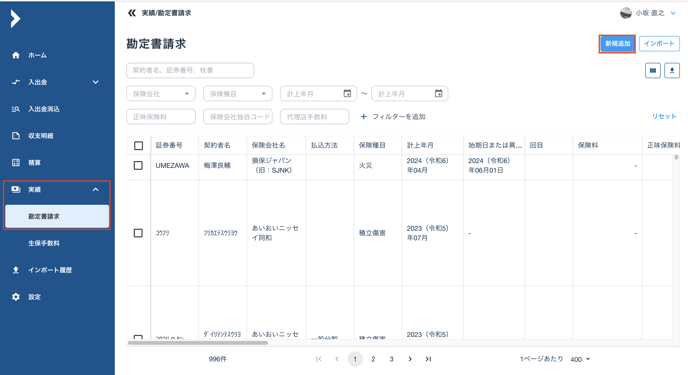Screen dimensions: 688x375
Task: Open rows-per-page 400 dropdown
Action: pos(580,359)
